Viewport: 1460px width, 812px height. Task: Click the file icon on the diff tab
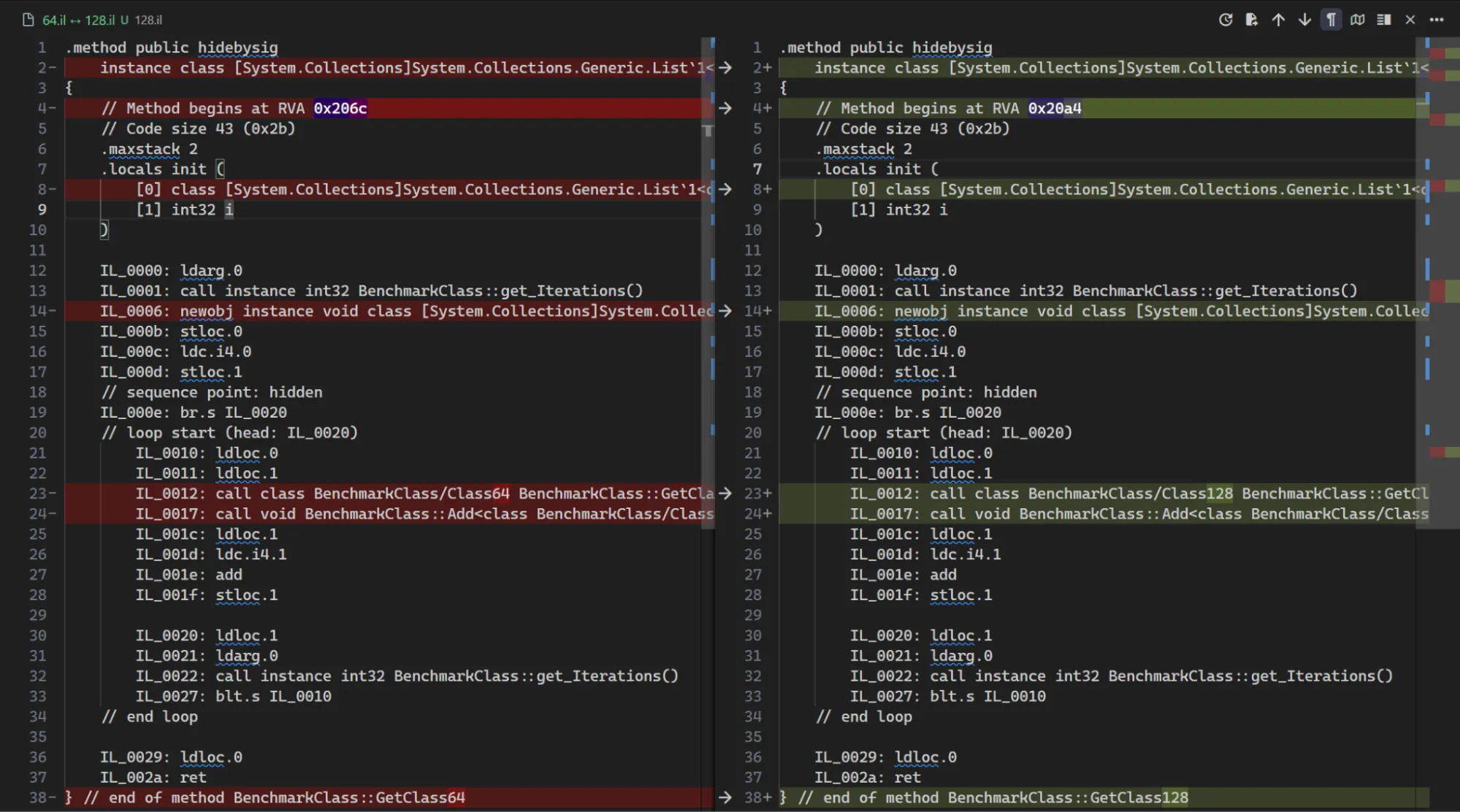pos(27,20)
